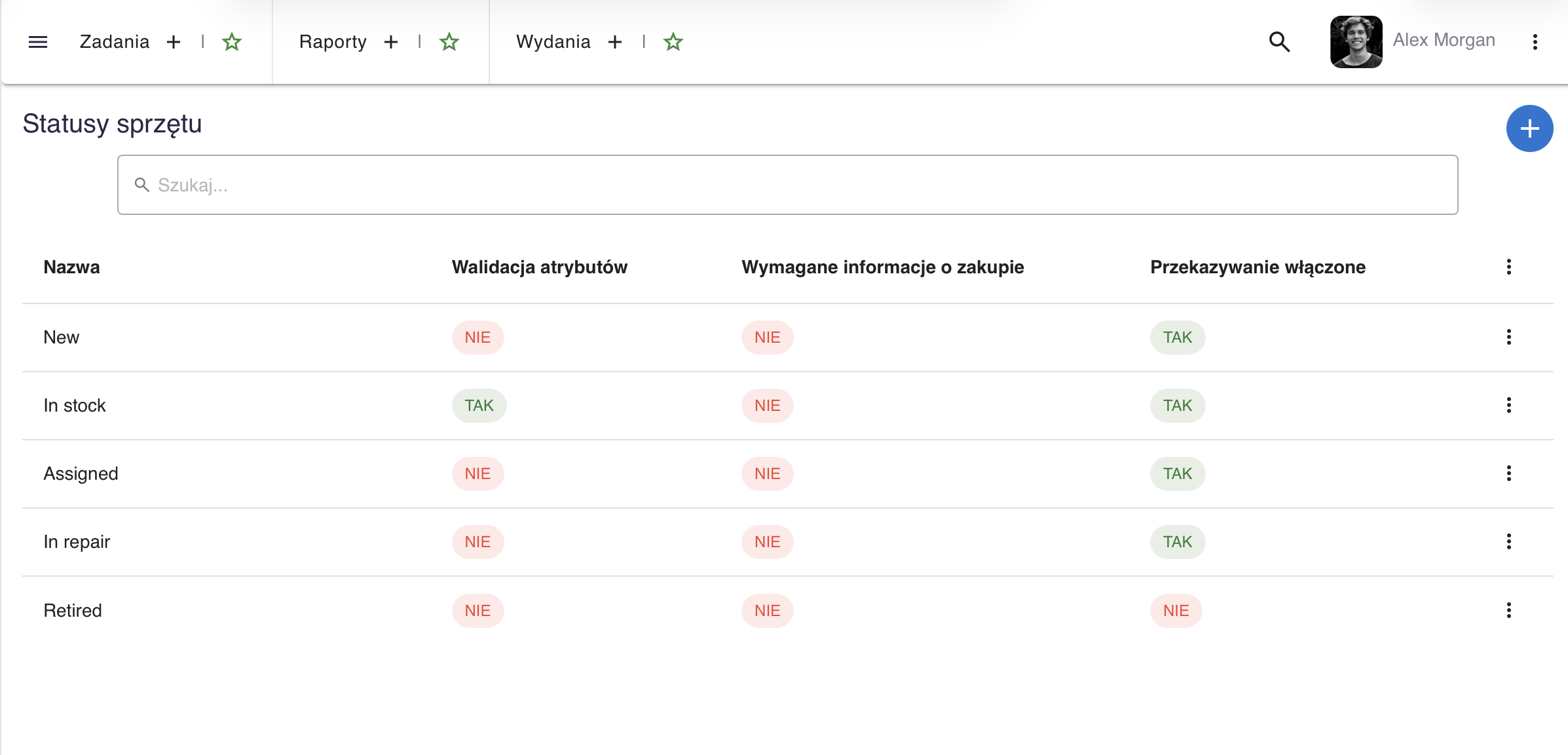Click NIE validation badge in New row
Image resolution: width=1568 pixels, height=755 pixels.
point(478,338)
